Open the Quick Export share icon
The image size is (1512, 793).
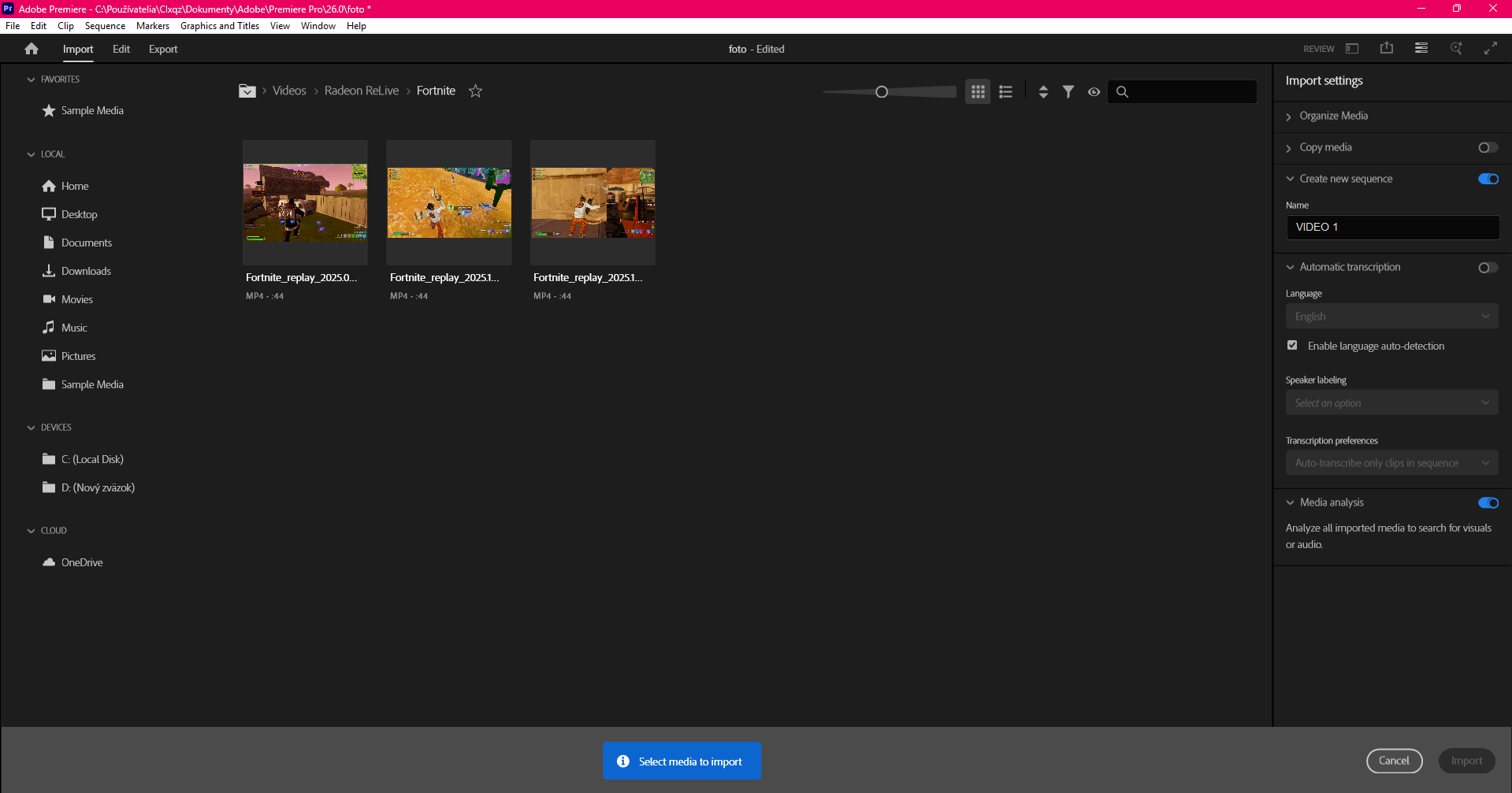click(x=1387, y=49)
